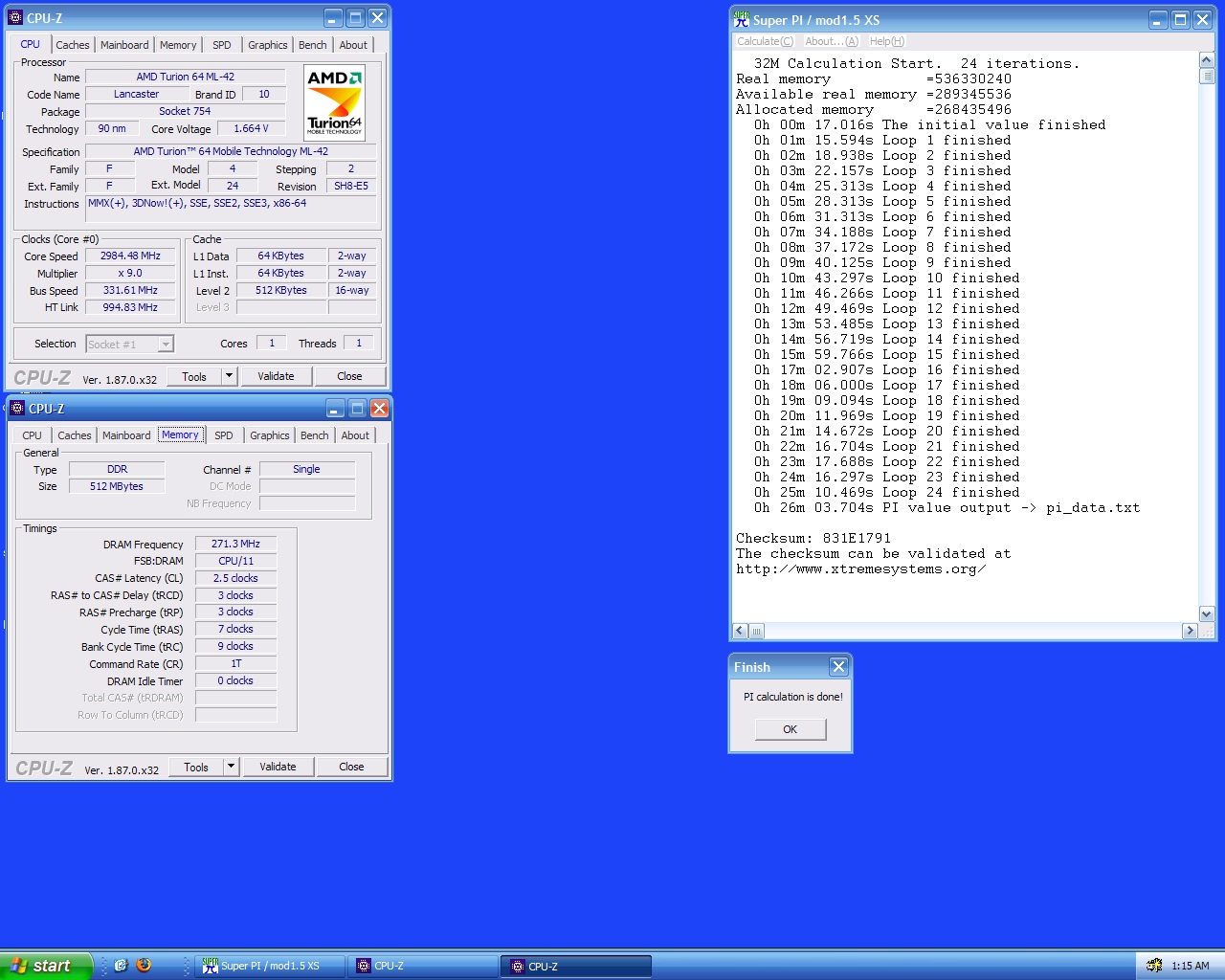Click Super PI horizontal scrollbar right arrow
This screenshot has width=1225, height=980.
(1190, 631)
